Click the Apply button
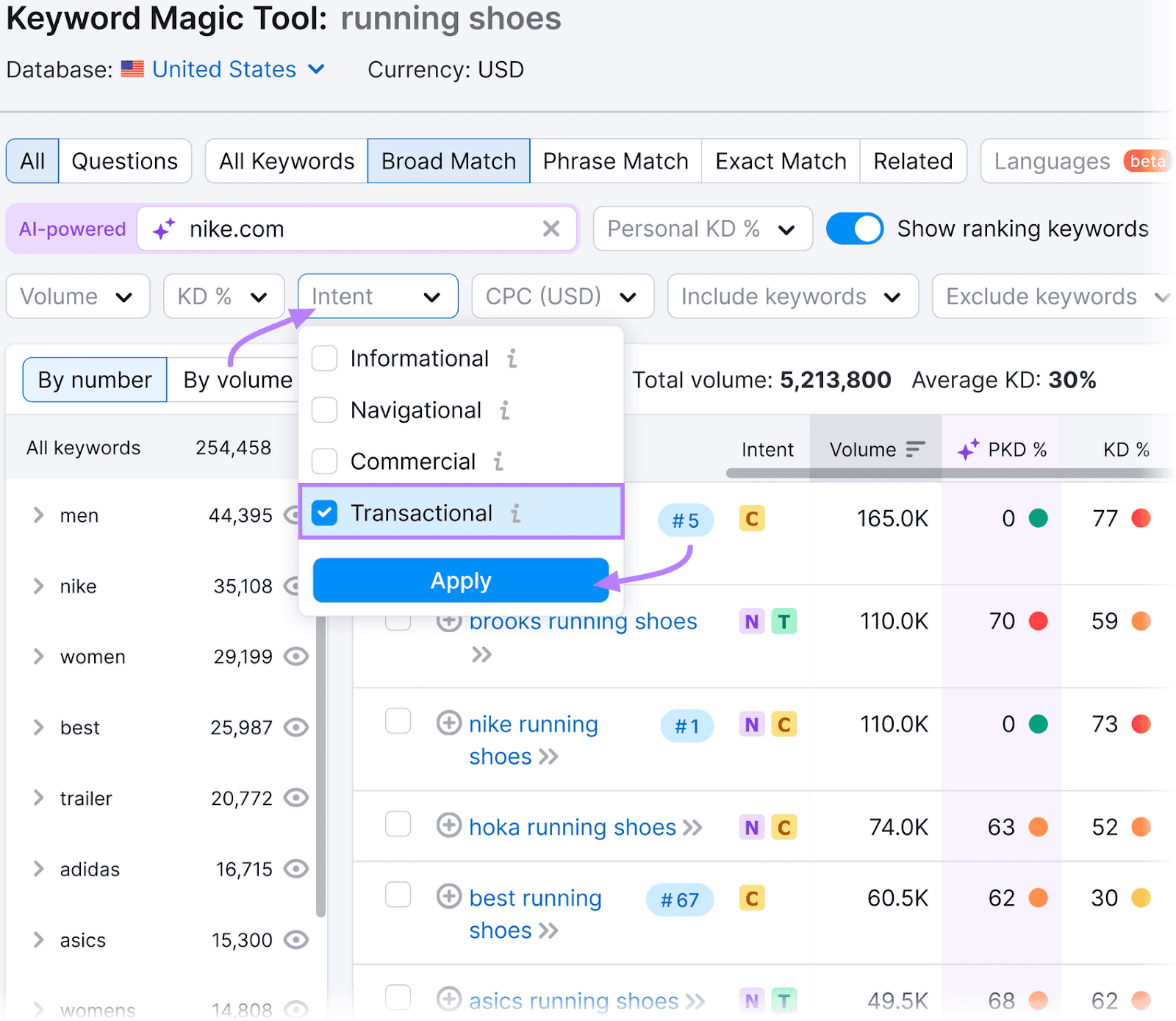 460,580
